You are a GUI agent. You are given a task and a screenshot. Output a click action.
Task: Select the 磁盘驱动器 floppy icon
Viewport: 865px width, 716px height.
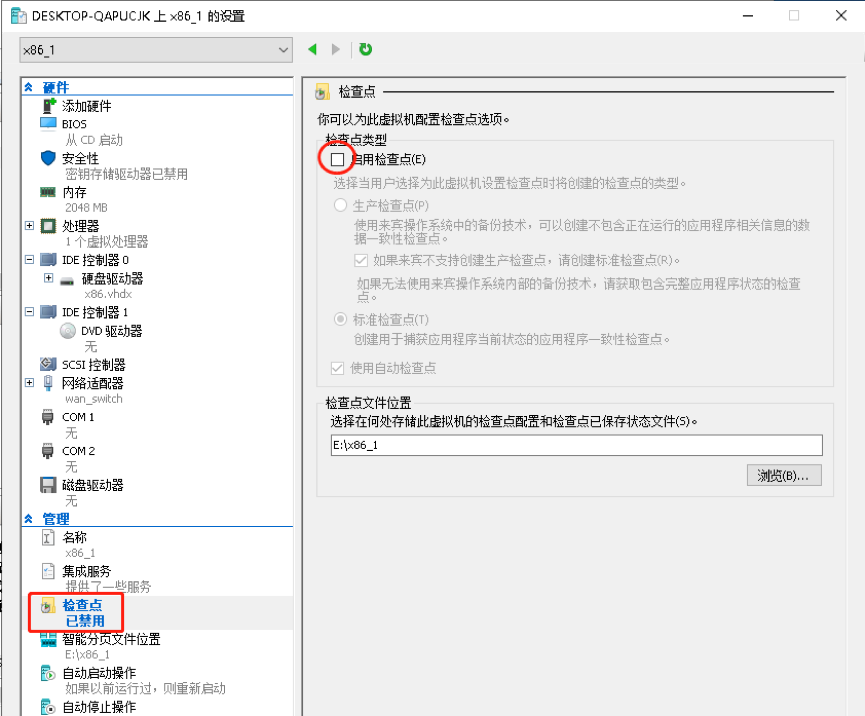pos(49,485)
